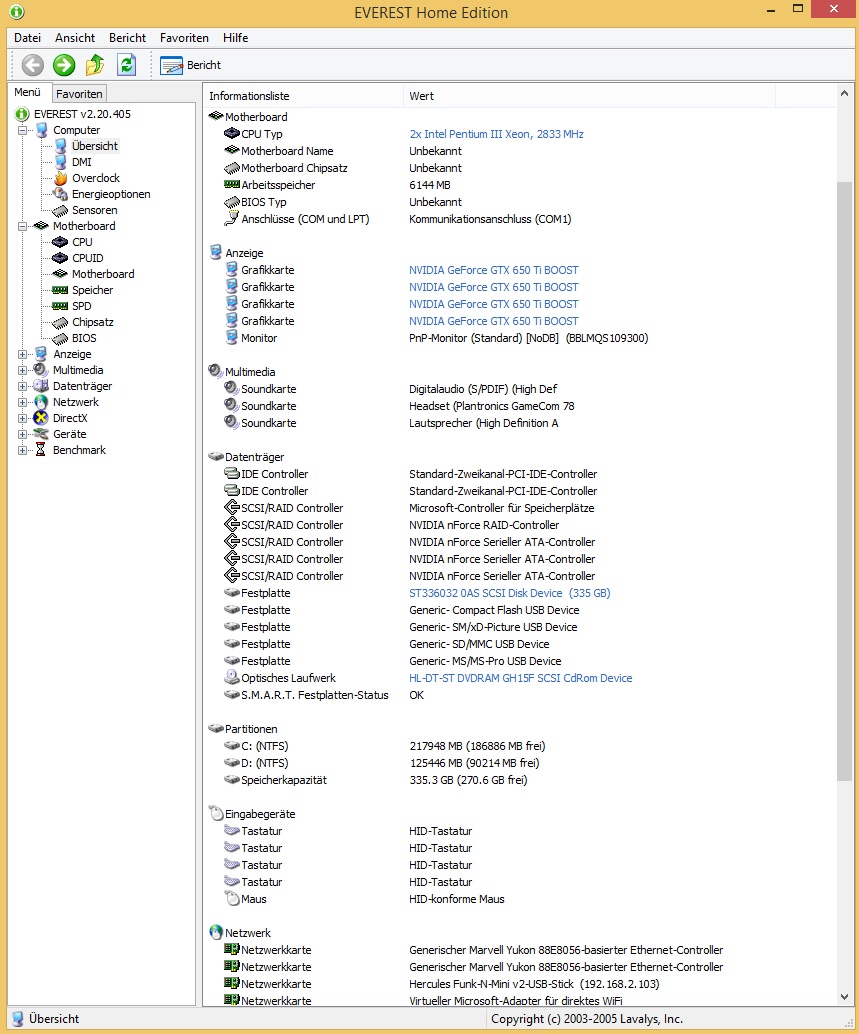Click the Optisches Laufwerk disc icon
This screenshot has height=1034, width=859.
coord(231,677)
